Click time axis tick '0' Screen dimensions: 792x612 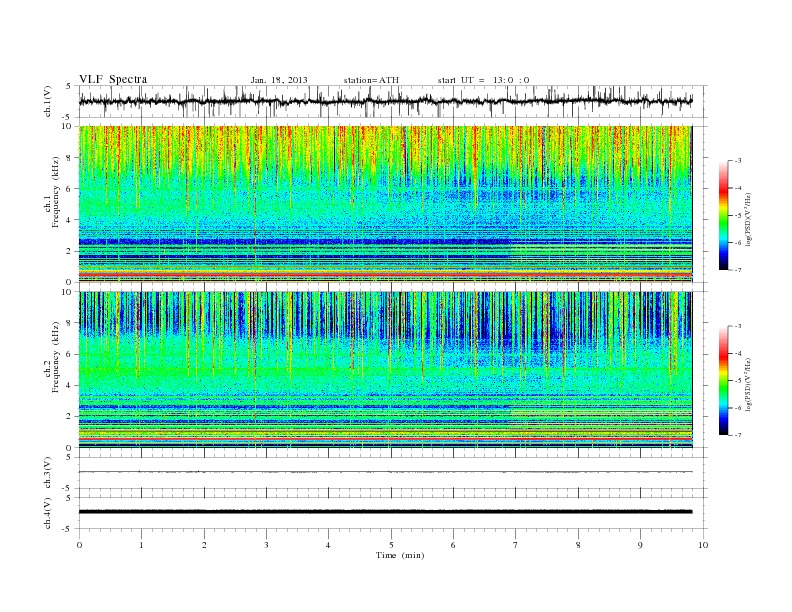point(79,545)
